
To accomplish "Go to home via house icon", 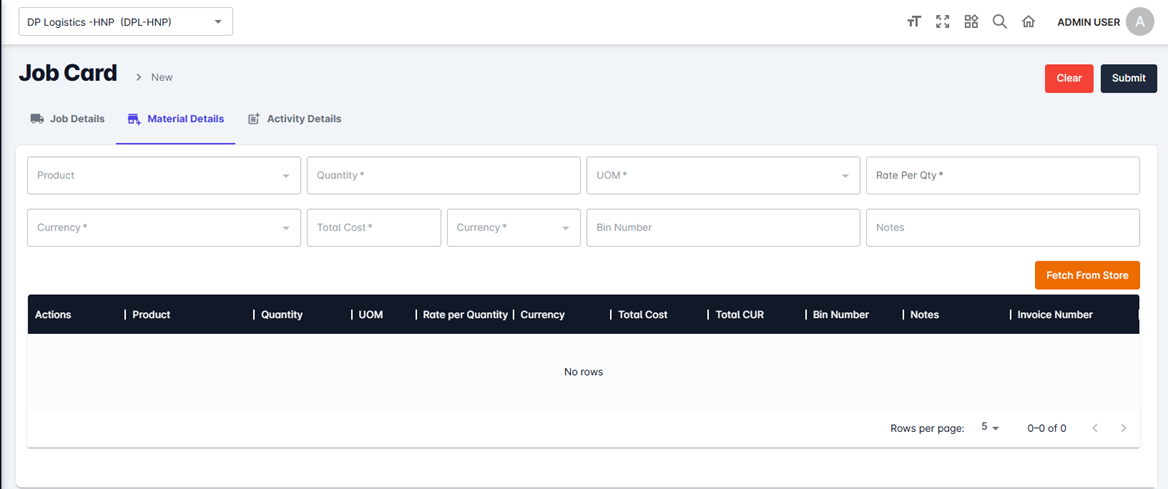I will [1028, 22].
